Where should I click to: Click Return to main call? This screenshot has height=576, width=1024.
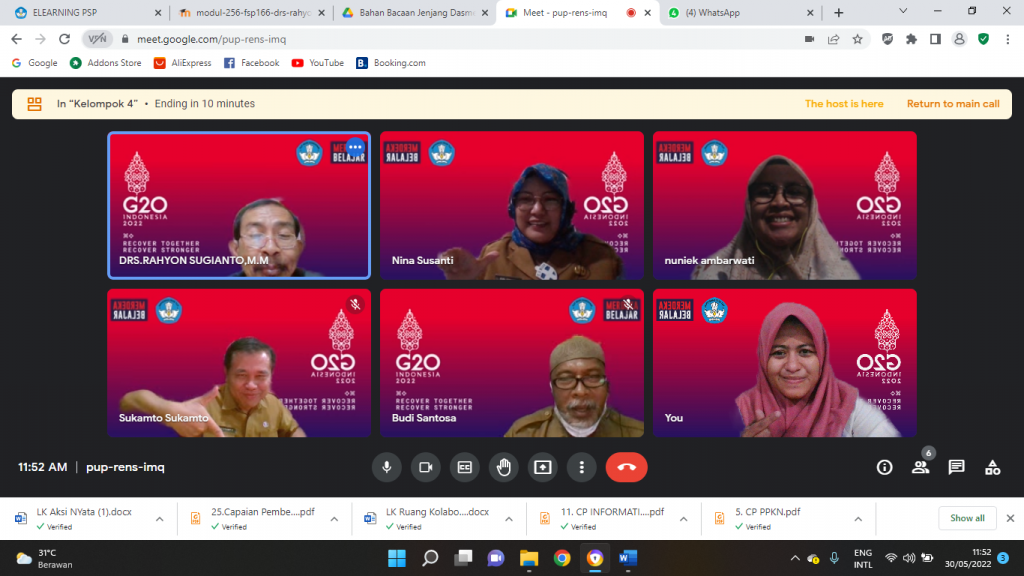pos(952,104)
